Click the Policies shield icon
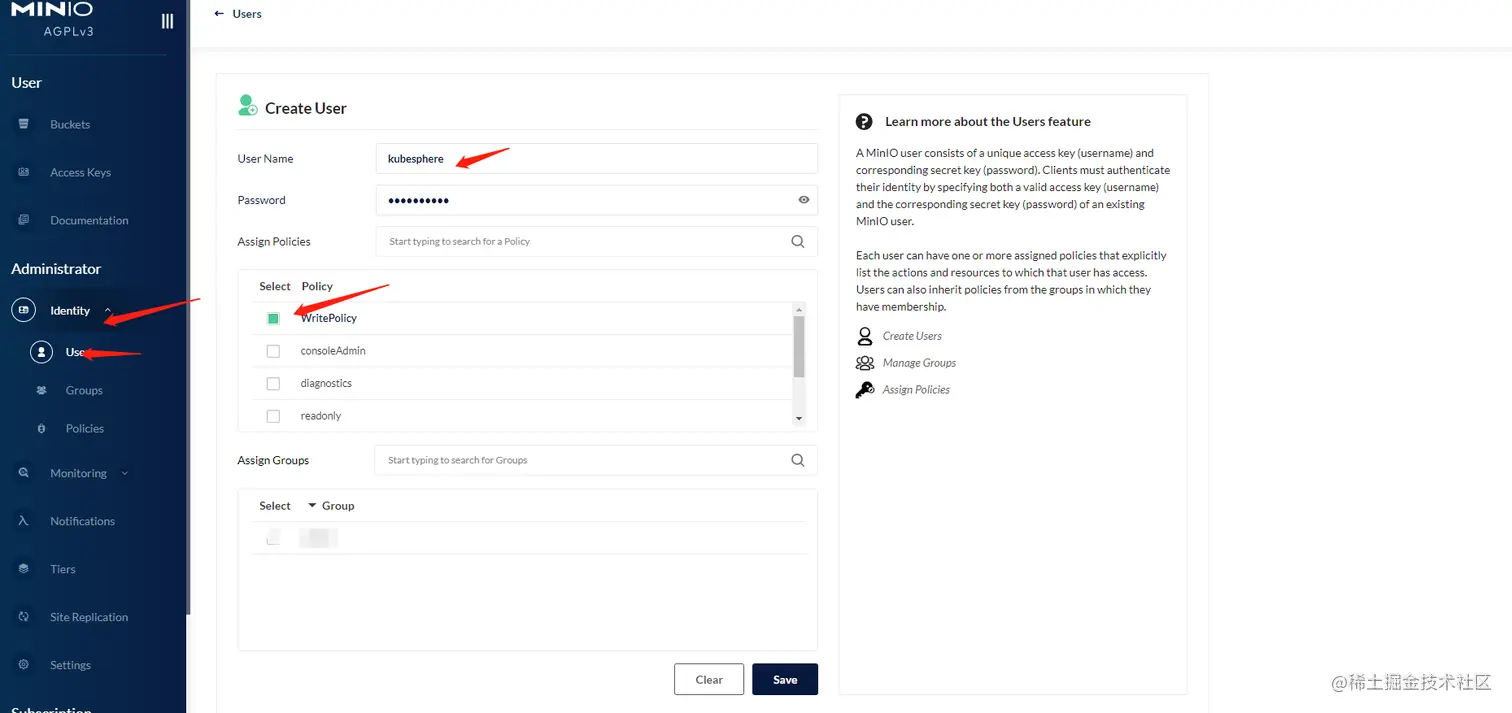Viewport: 1512px width, 713px height. (41, 428)
